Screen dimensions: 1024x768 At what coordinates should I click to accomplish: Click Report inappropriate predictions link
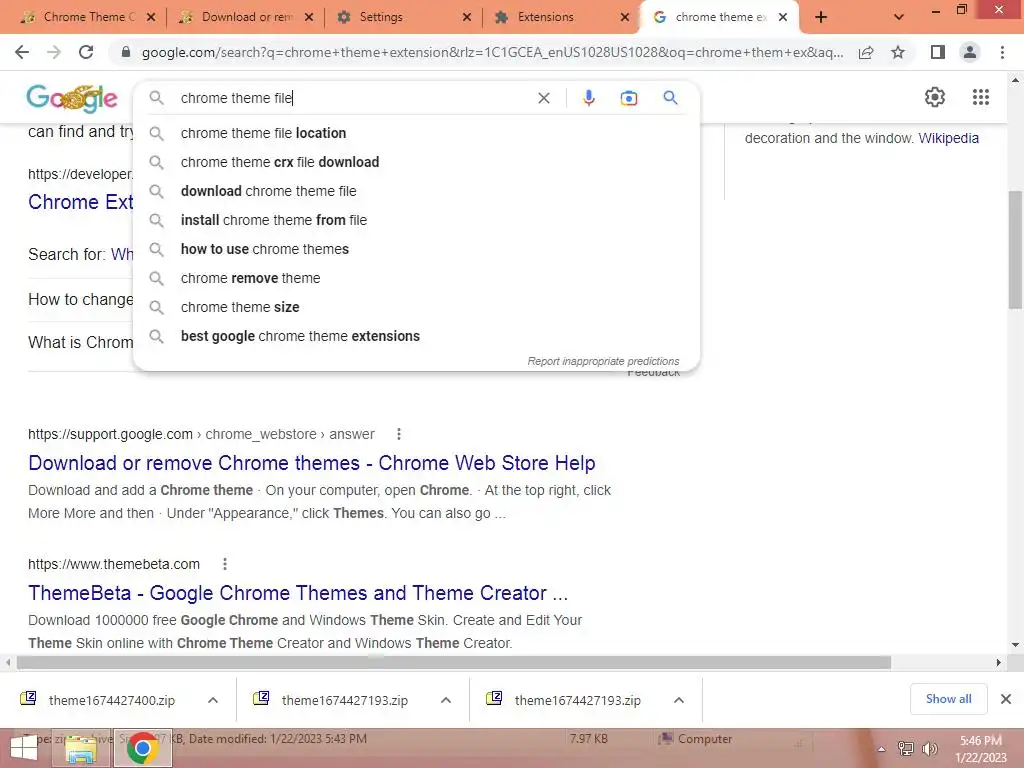pos(603,361)
